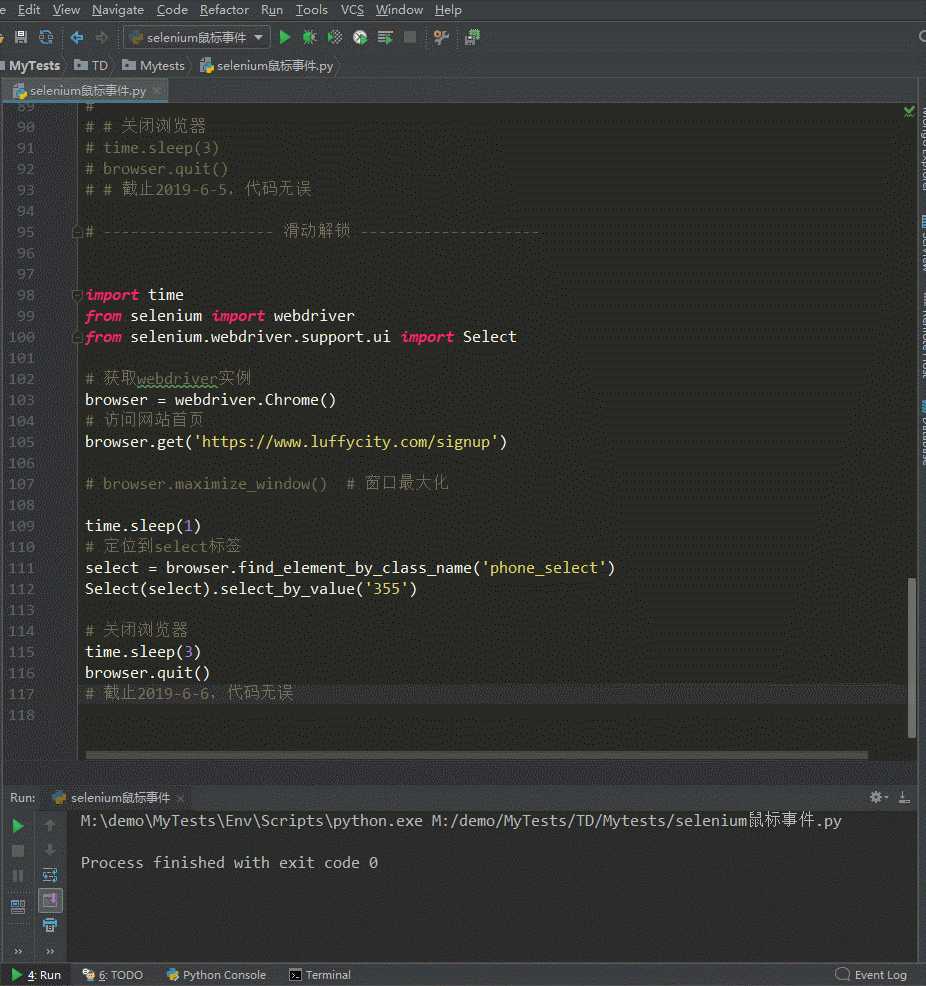The image size is (926, 986).
Task: Click the python script path link in the console
Action: click(x=636, y=821)
